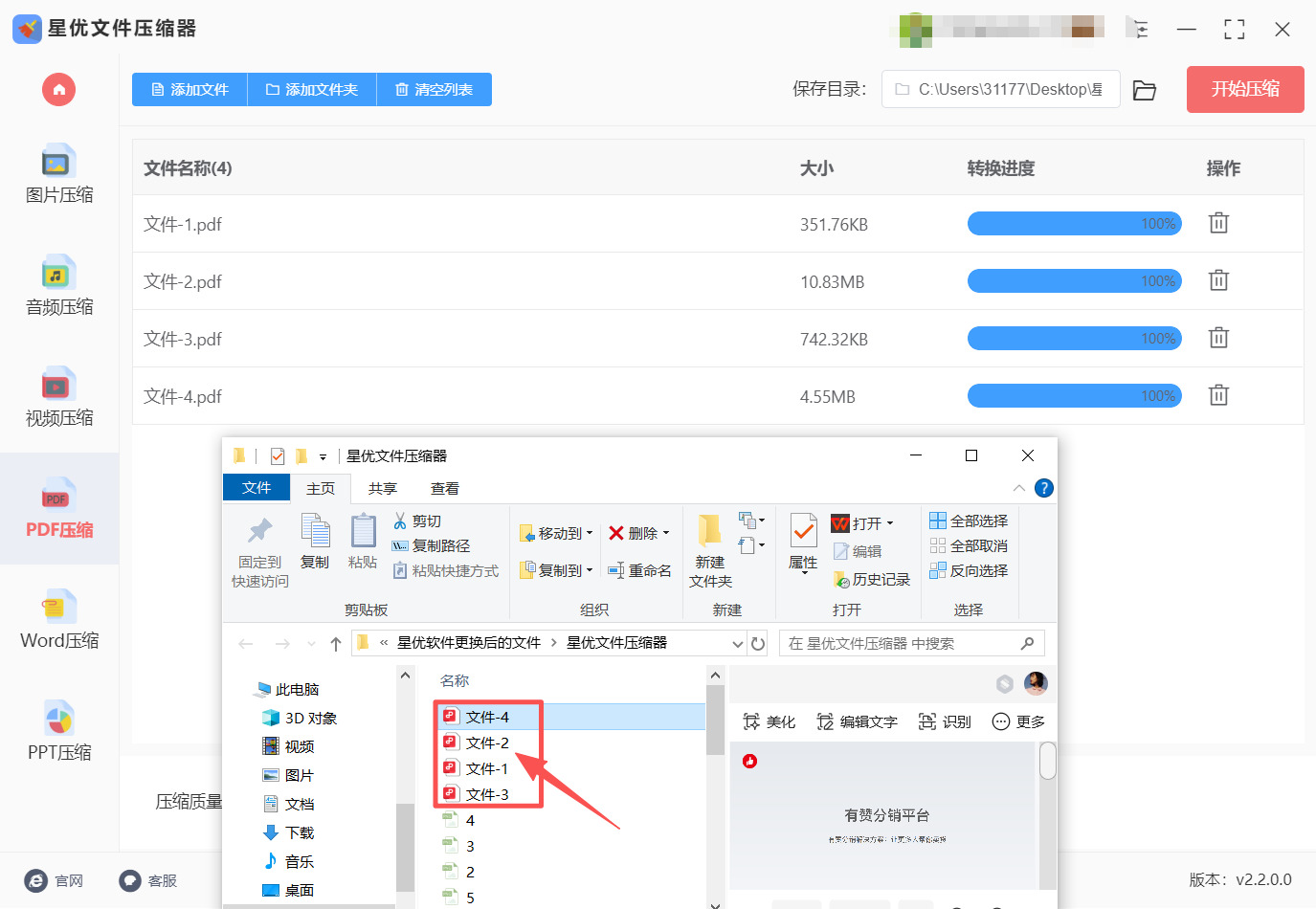Click the 复制 copy icon in ribbon
This screenshot has width=1316, height=909.
click(x=315, y=542)
